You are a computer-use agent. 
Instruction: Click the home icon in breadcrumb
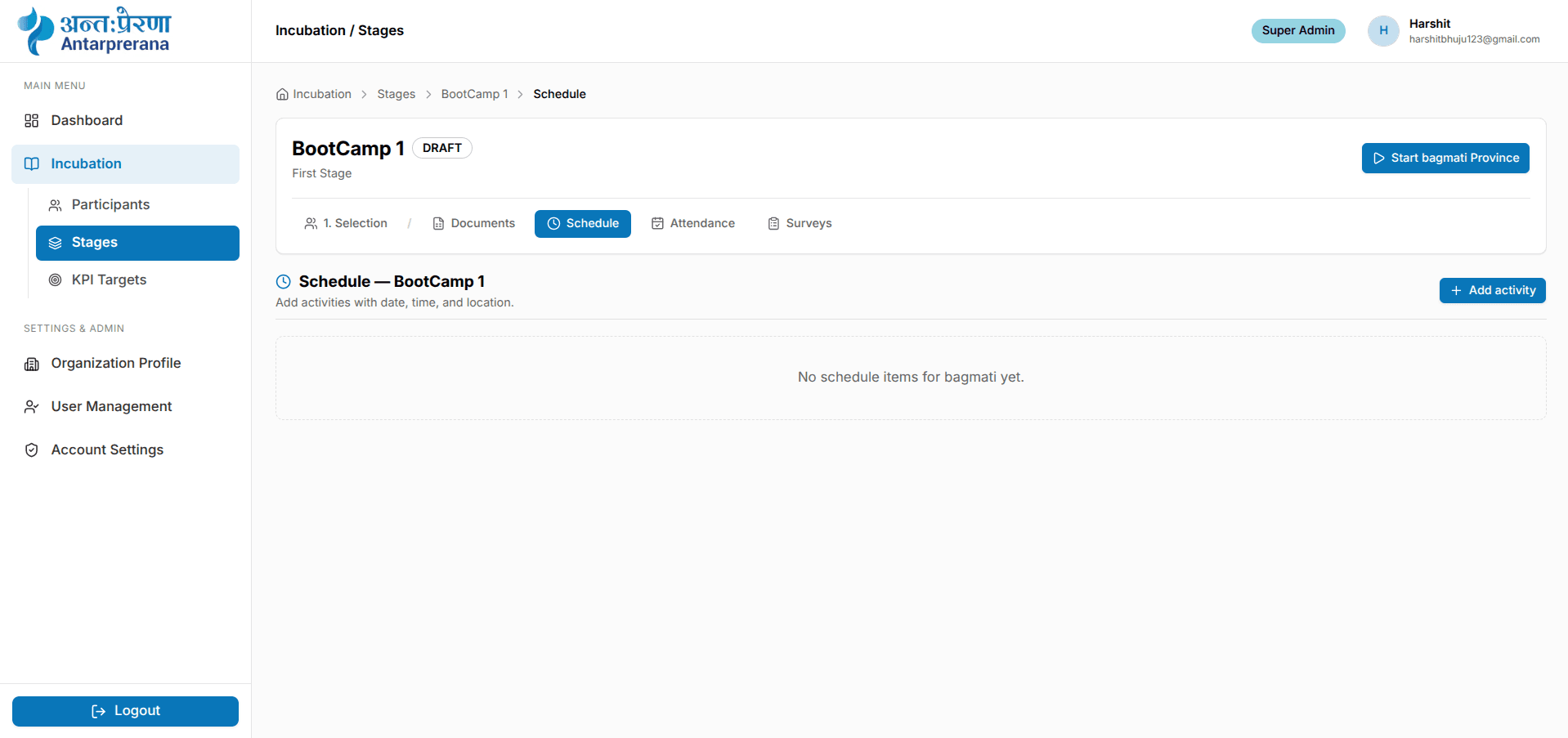tap(282, 94)
